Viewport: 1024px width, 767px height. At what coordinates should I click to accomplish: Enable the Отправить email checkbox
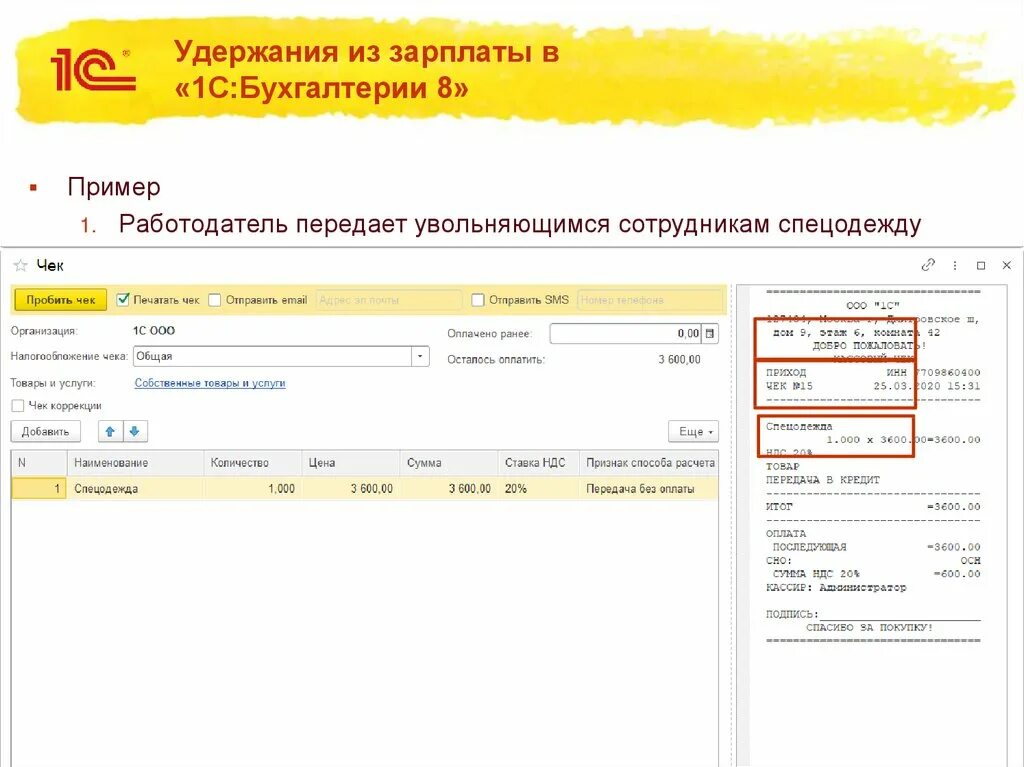215,300
